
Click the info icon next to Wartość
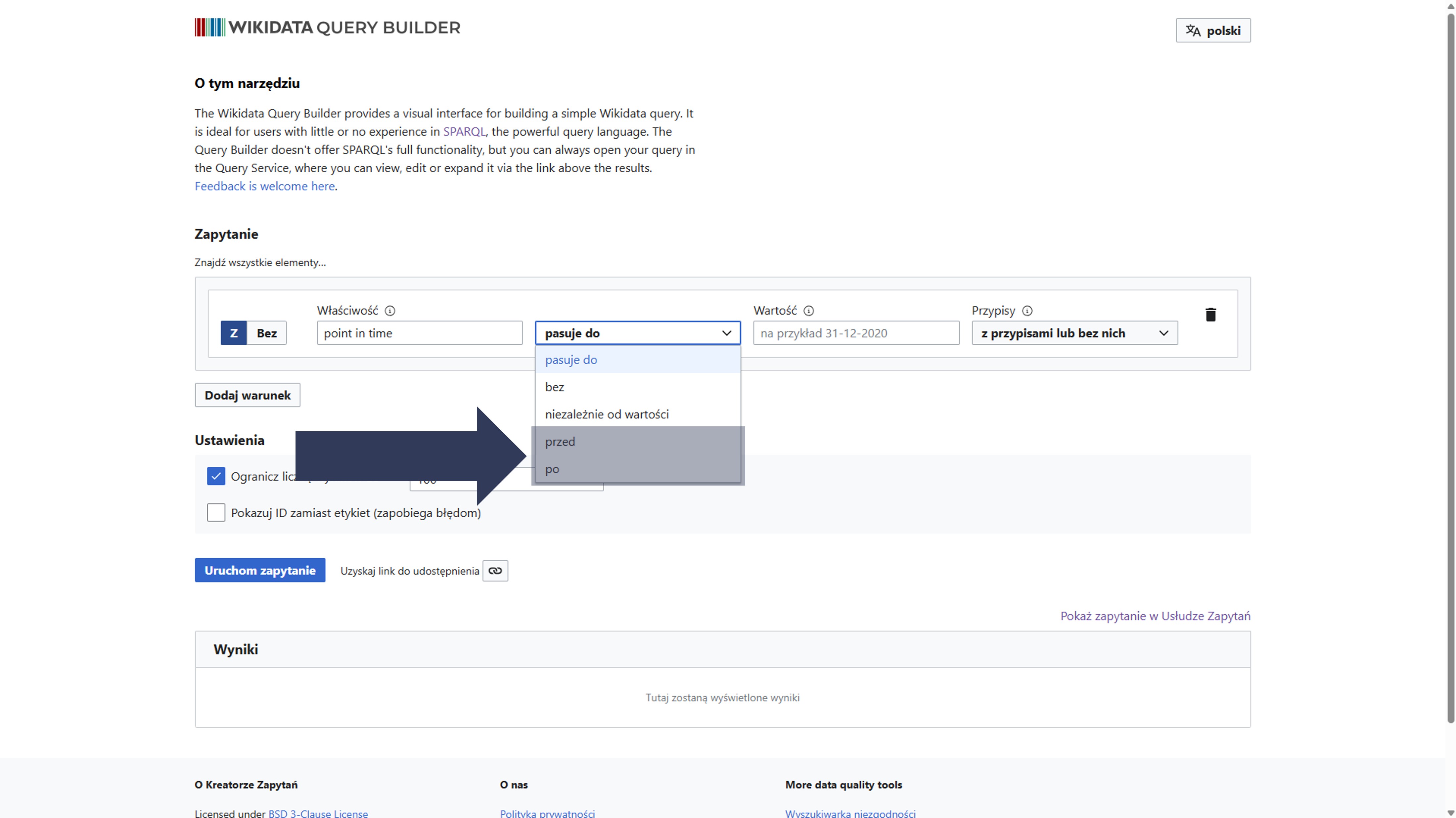click(809, 311)
